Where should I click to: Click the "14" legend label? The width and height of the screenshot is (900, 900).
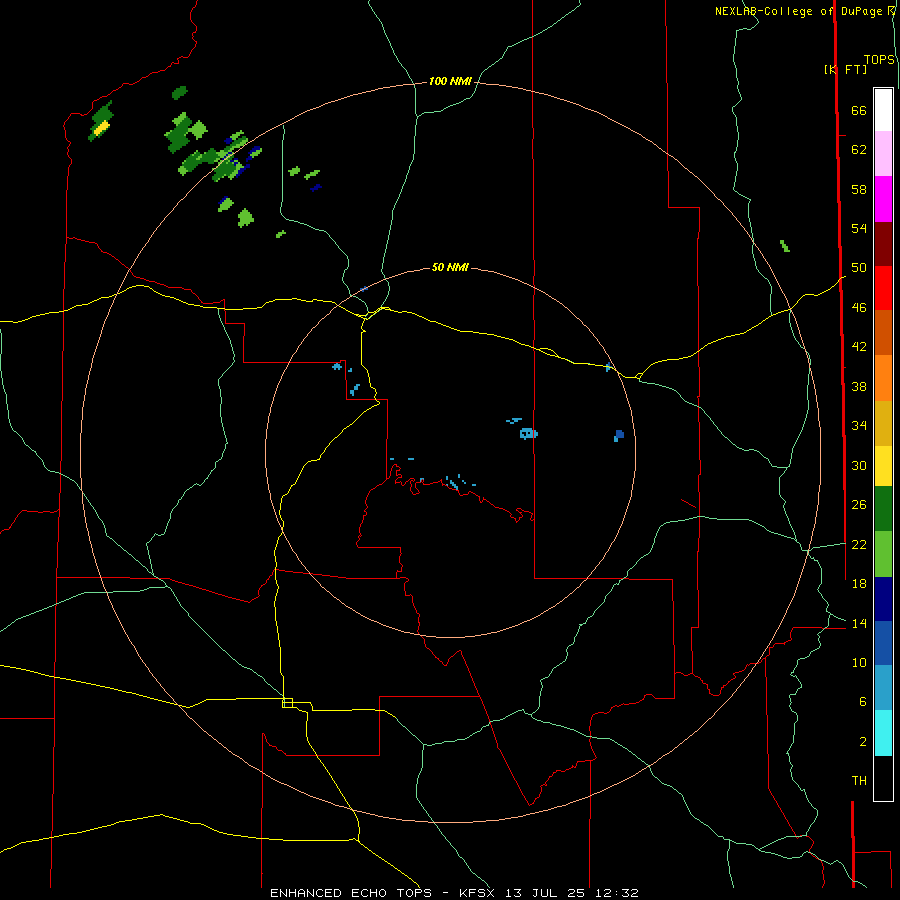[859, 623]
